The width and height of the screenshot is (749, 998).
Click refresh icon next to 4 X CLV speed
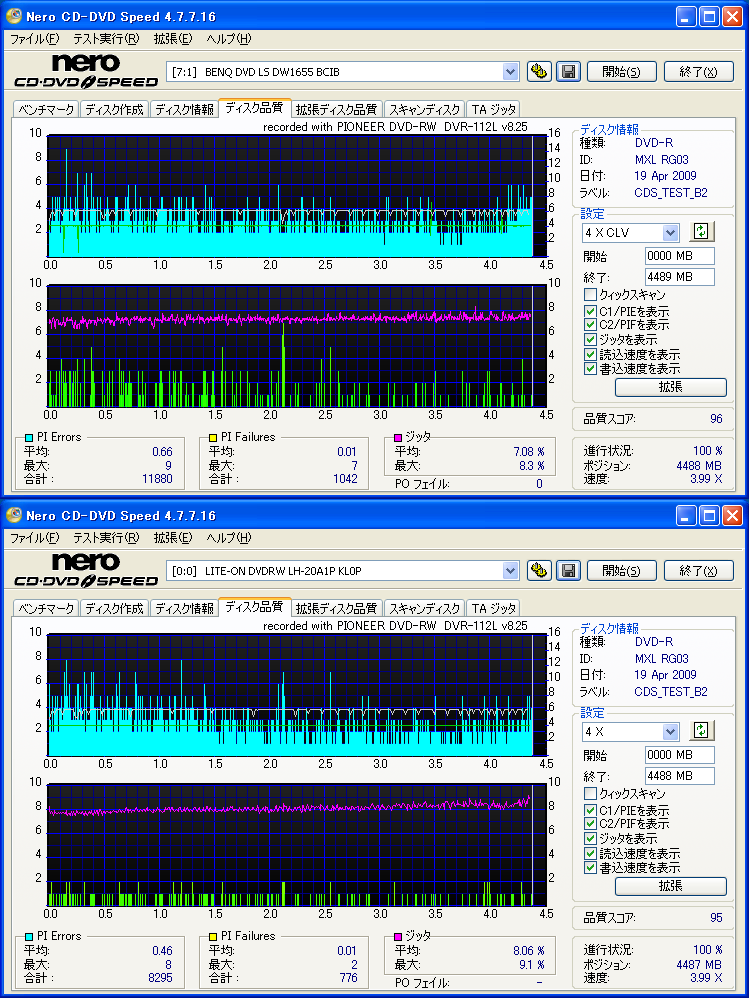click(701, 232)
